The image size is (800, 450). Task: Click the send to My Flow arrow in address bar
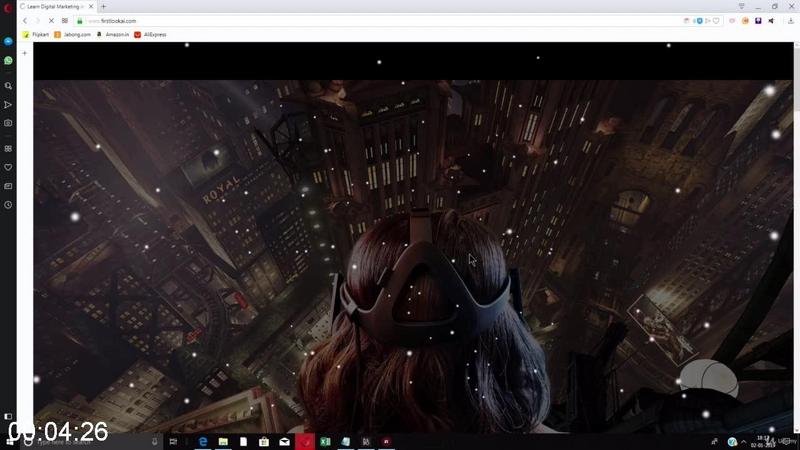[708, 21]
